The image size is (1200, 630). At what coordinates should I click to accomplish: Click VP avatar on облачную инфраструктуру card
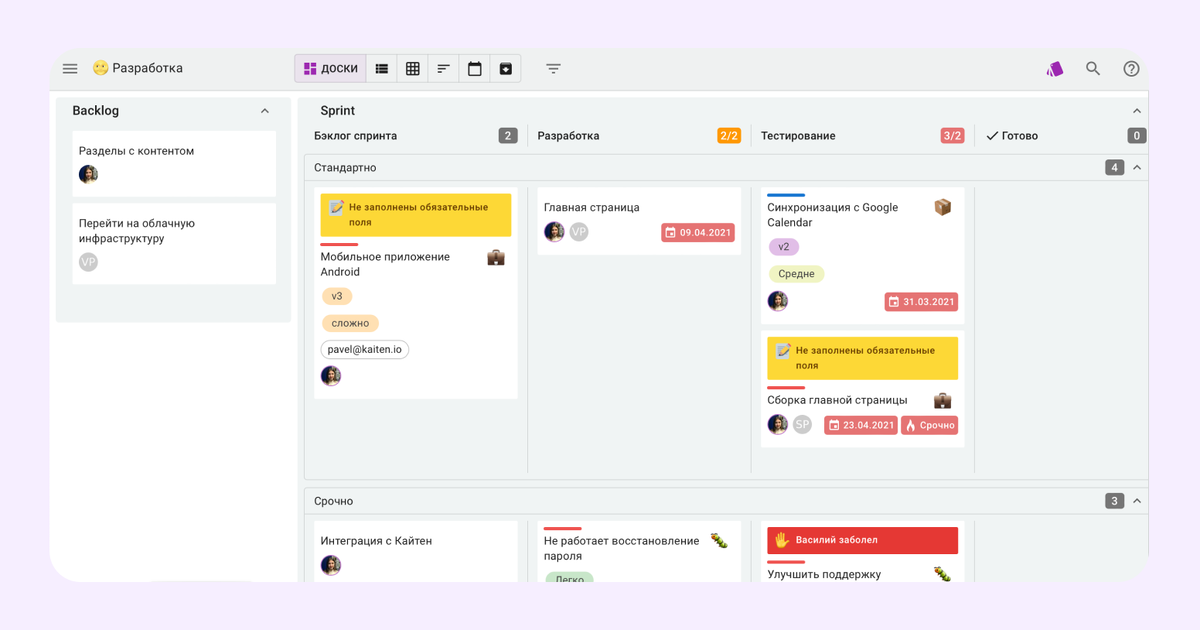[x=88, y=262]
